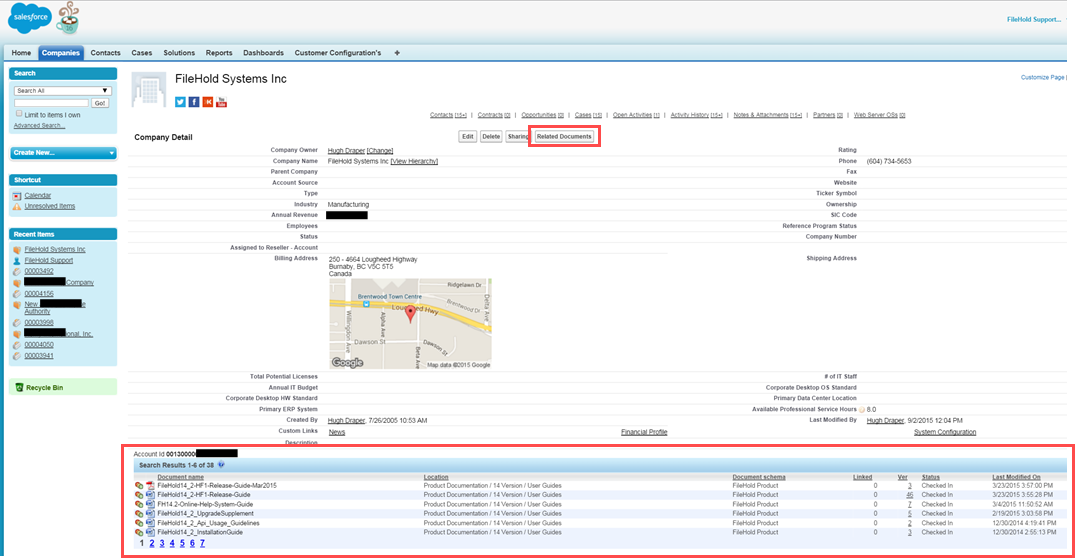Toggle the Limit to items I own checkbox

(19, 114)
